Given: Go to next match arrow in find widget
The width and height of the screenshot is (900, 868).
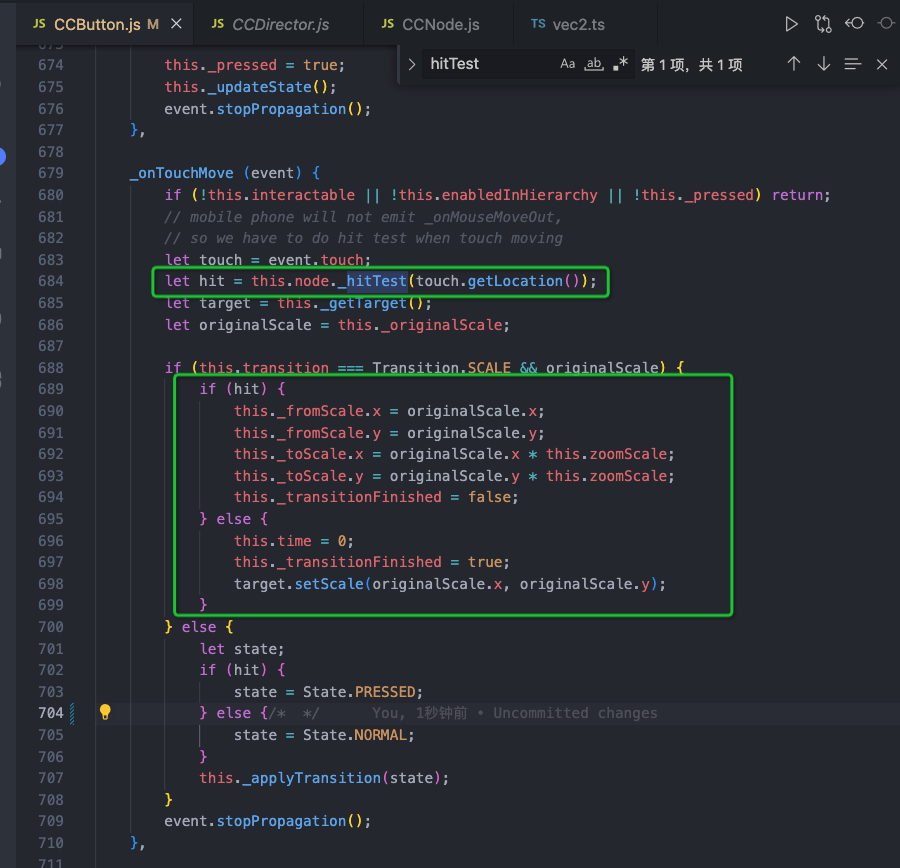Looking at the screenshot, I should 824,64.
